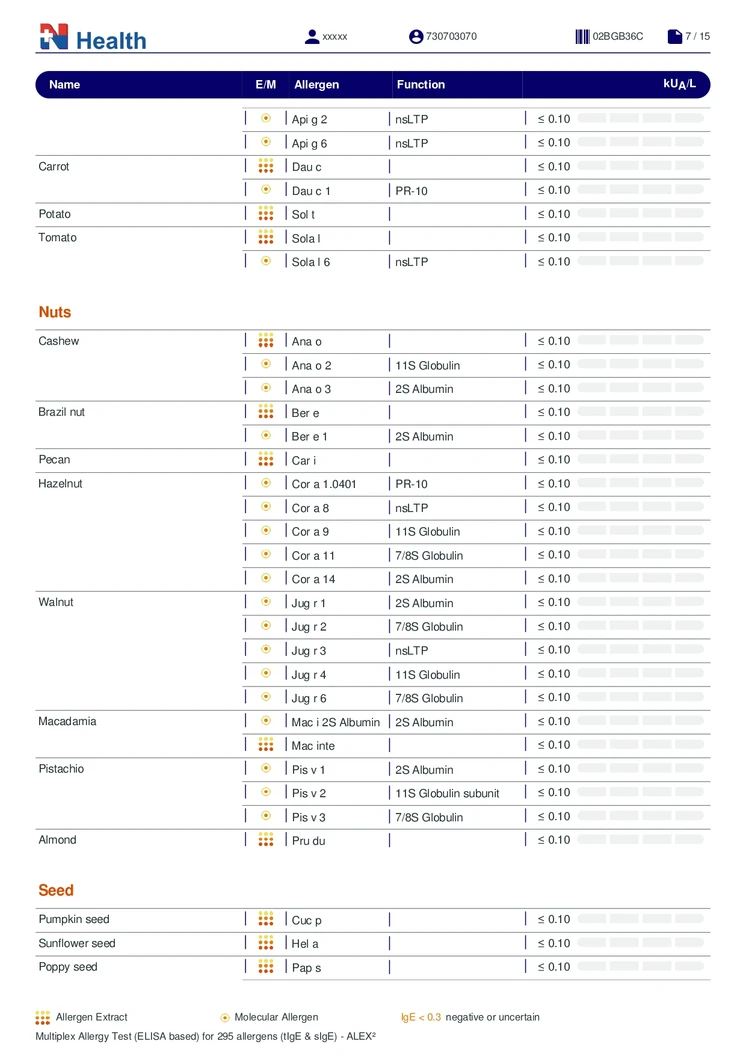Click the barcode icon next to 02BGB36C
Screen dimensions: 746x1056
[582, 37]
